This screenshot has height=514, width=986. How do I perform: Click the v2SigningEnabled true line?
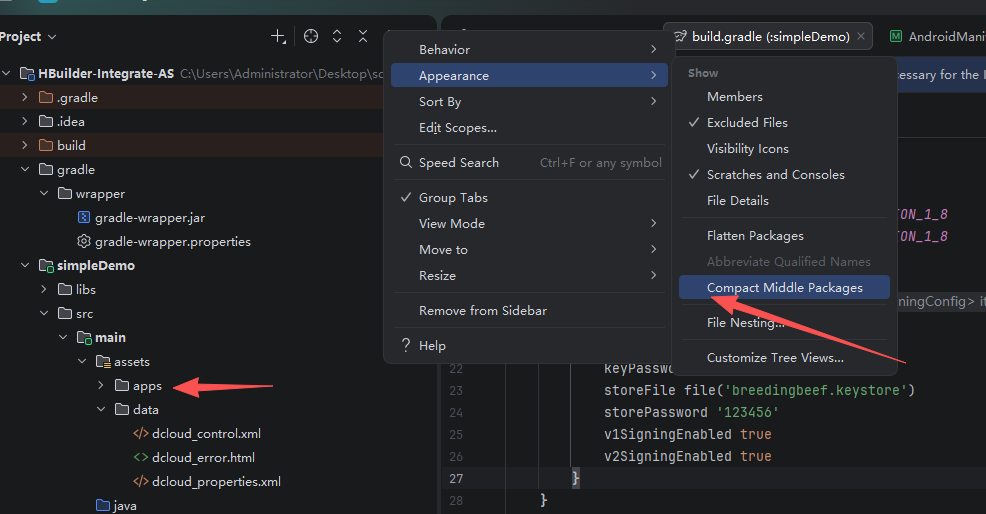click(687, 456)
